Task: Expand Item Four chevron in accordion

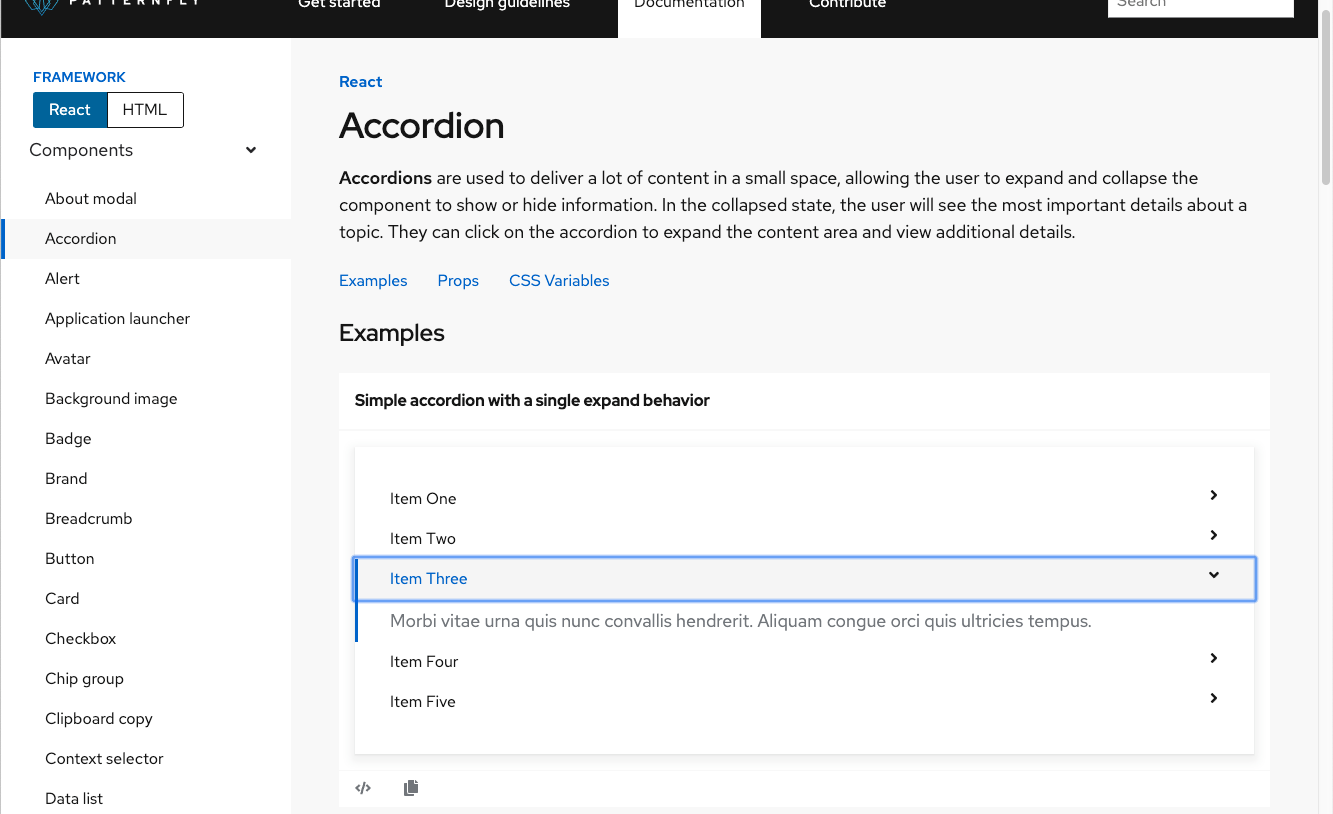Action: tap(1214, 658)
